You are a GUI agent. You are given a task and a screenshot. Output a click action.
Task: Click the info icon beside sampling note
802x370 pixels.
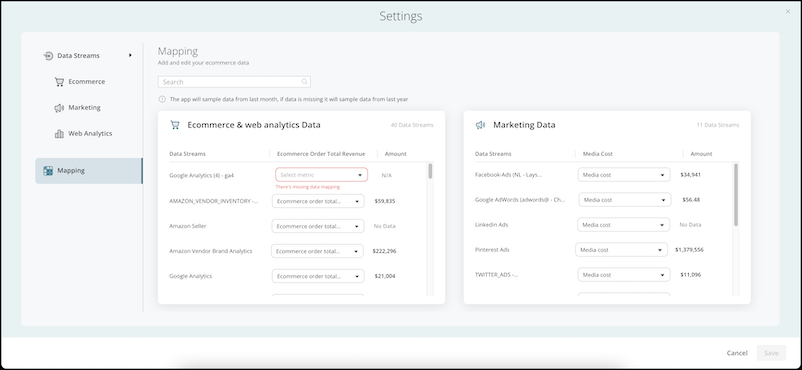pyautogui.click(x=162, y=99)
